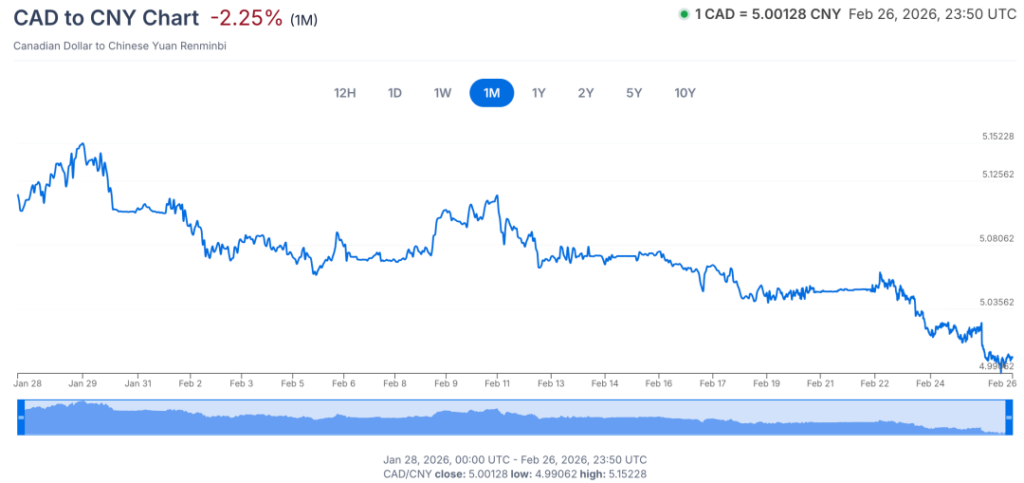This screenshot has height=483, width=1024.
Task: Show the 10Y chart range
Action: pos(685,93)
